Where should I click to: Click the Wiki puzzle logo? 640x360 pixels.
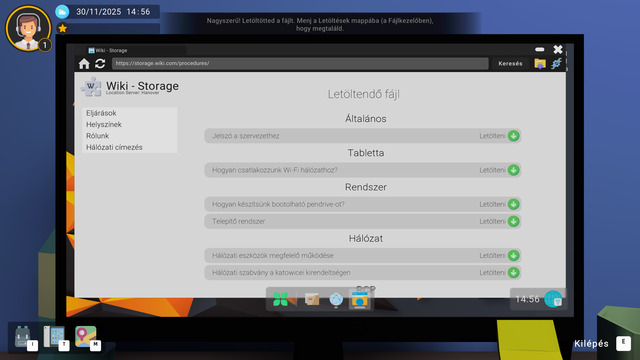click(x=91, y=87)
